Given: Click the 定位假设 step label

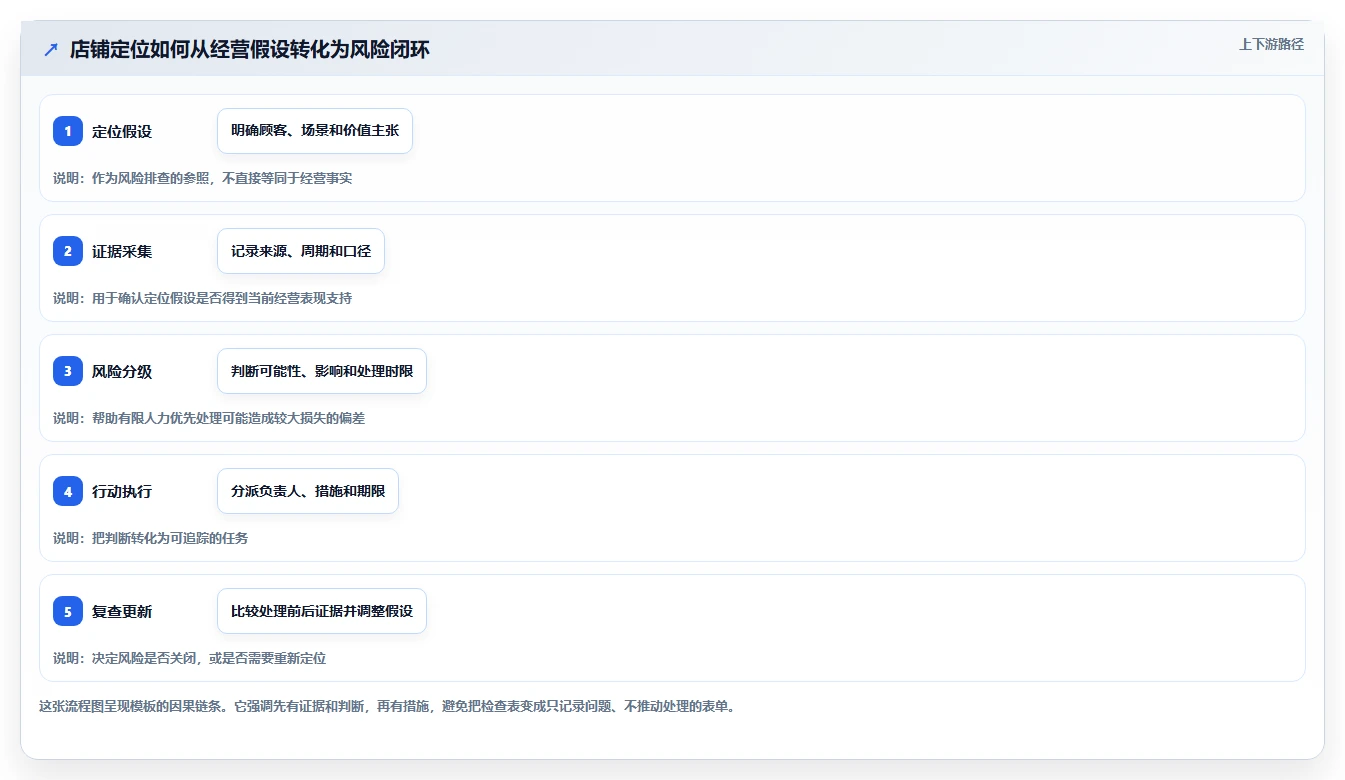Looking at the screenshot, I should tap(122, 131).
